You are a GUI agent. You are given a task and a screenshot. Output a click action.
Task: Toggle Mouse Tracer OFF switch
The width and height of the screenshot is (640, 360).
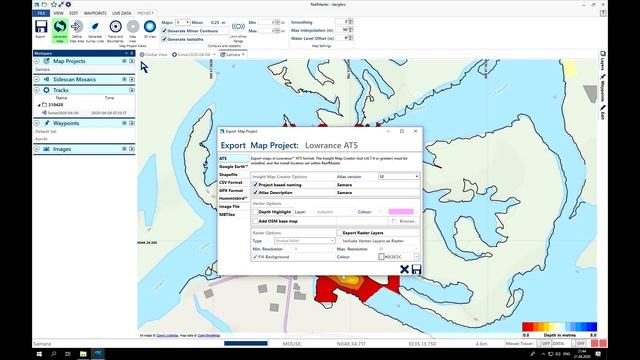pos(544,344)
